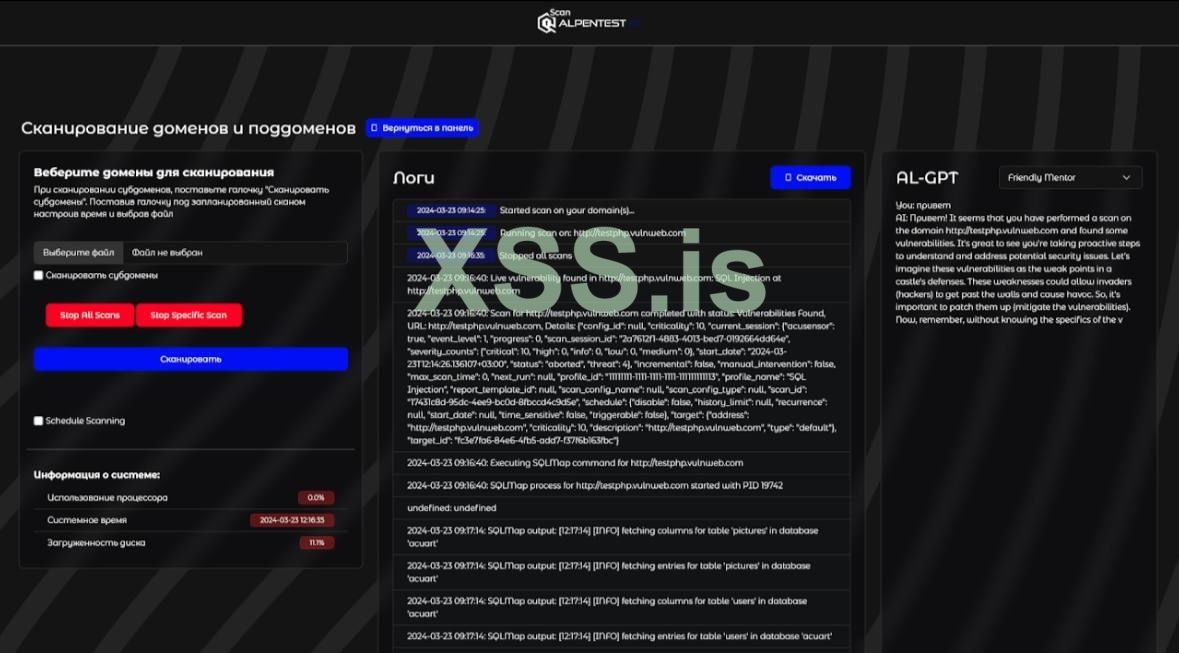Click the Логи panel heading
This screenshot has width=1179, height=653.
(x=414, y=178)
